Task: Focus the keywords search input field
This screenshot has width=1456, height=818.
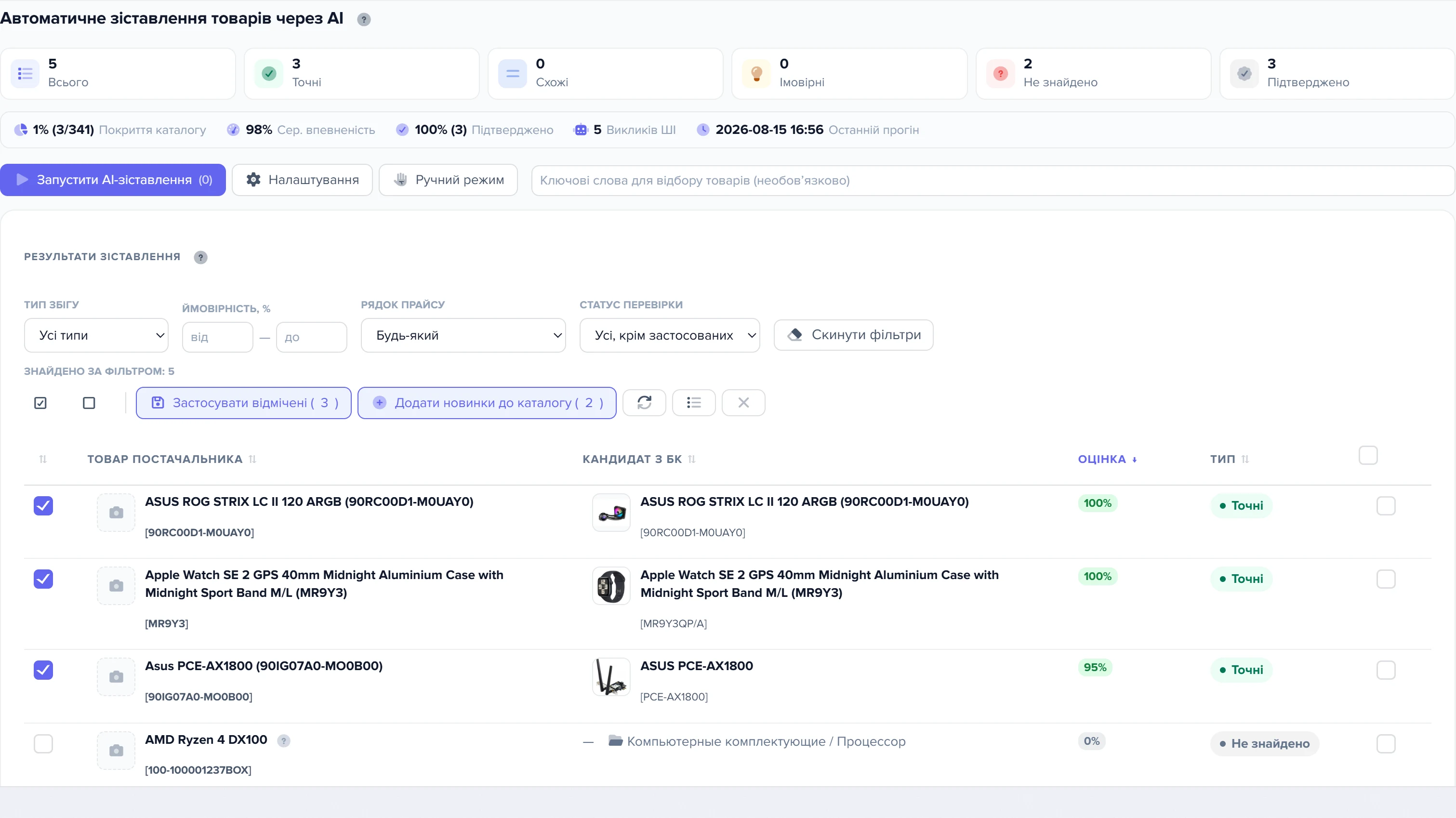Action: tap(993, 180)
